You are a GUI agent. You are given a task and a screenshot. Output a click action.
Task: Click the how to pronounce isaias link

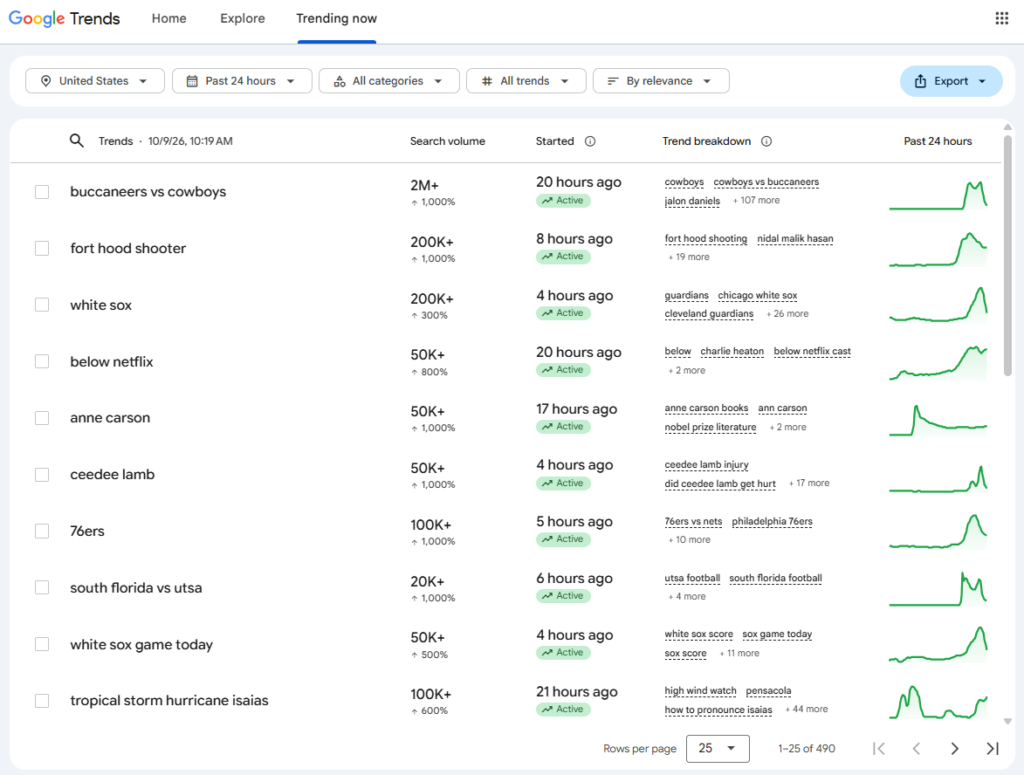[718, 710]
